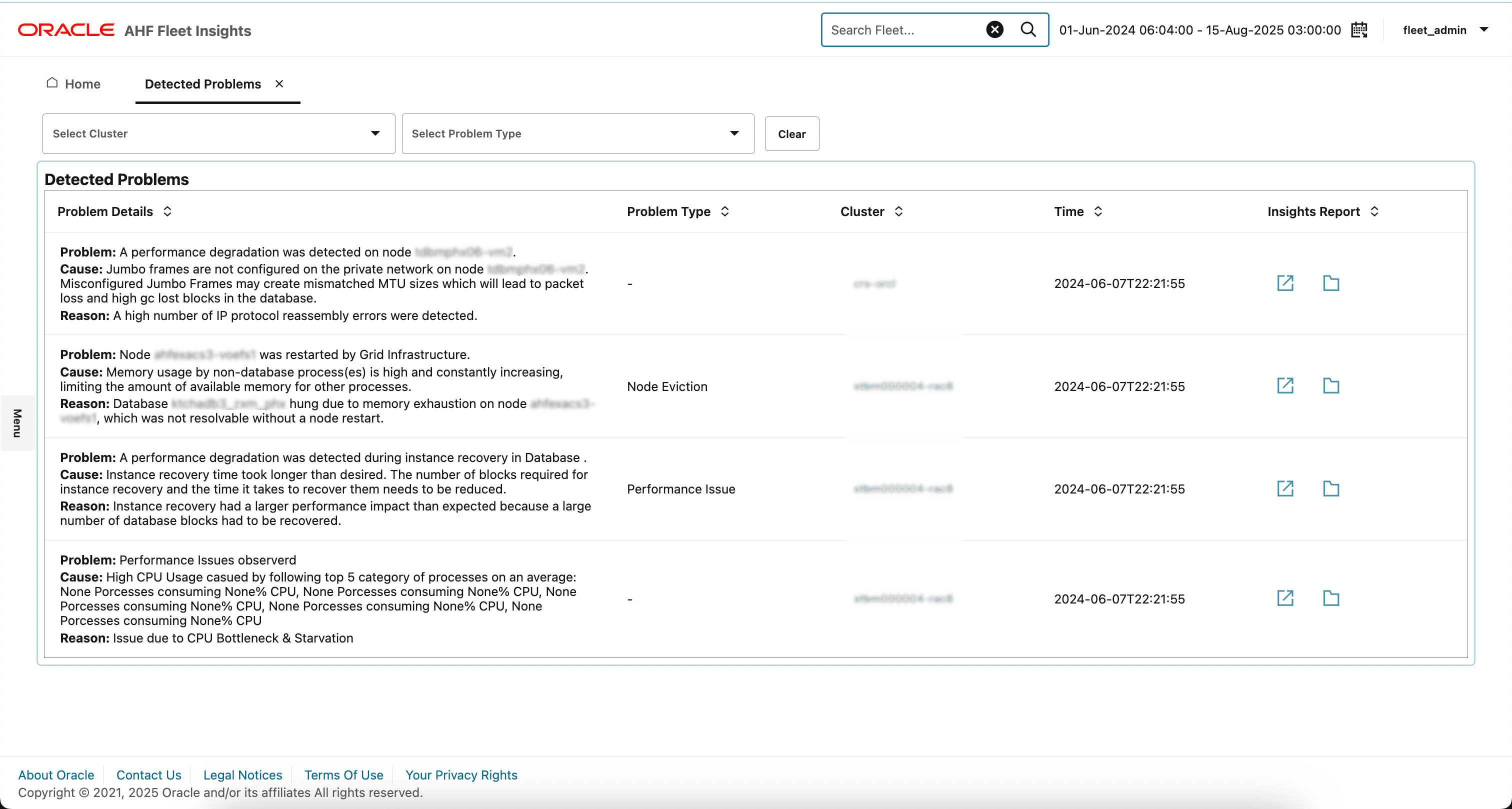This screenshot has width=1512, height=809.
Task: Expand the Select Cluster dropdown
Action: tap(375, 133)
